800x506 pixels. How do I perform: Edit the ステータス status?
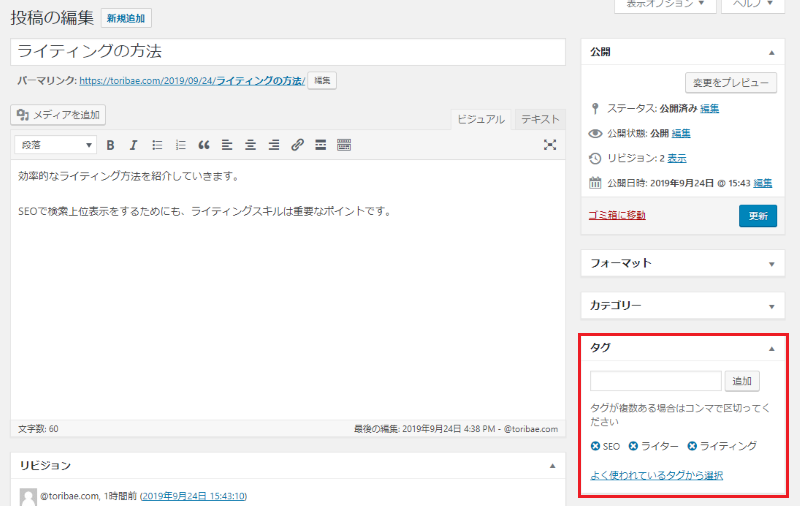709,109
